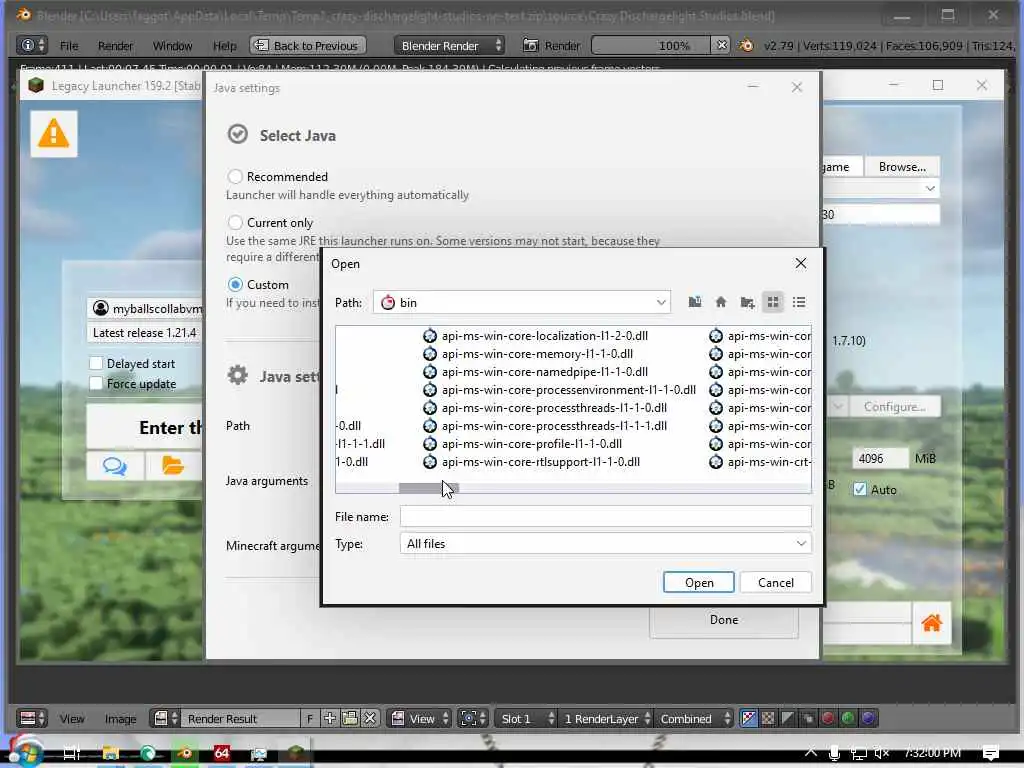The width and height of the screenshot is (1024, 768).
Task: Select api-ms-win-core-memory-l1-1-0.dll file
Action: 528,353
